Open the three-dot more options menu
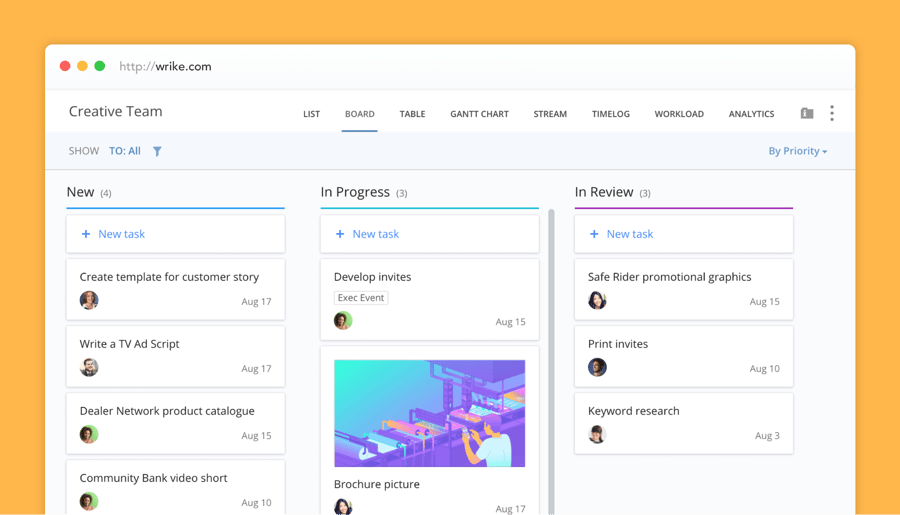Viewport: 900px width, 515px height. (832, 114)
